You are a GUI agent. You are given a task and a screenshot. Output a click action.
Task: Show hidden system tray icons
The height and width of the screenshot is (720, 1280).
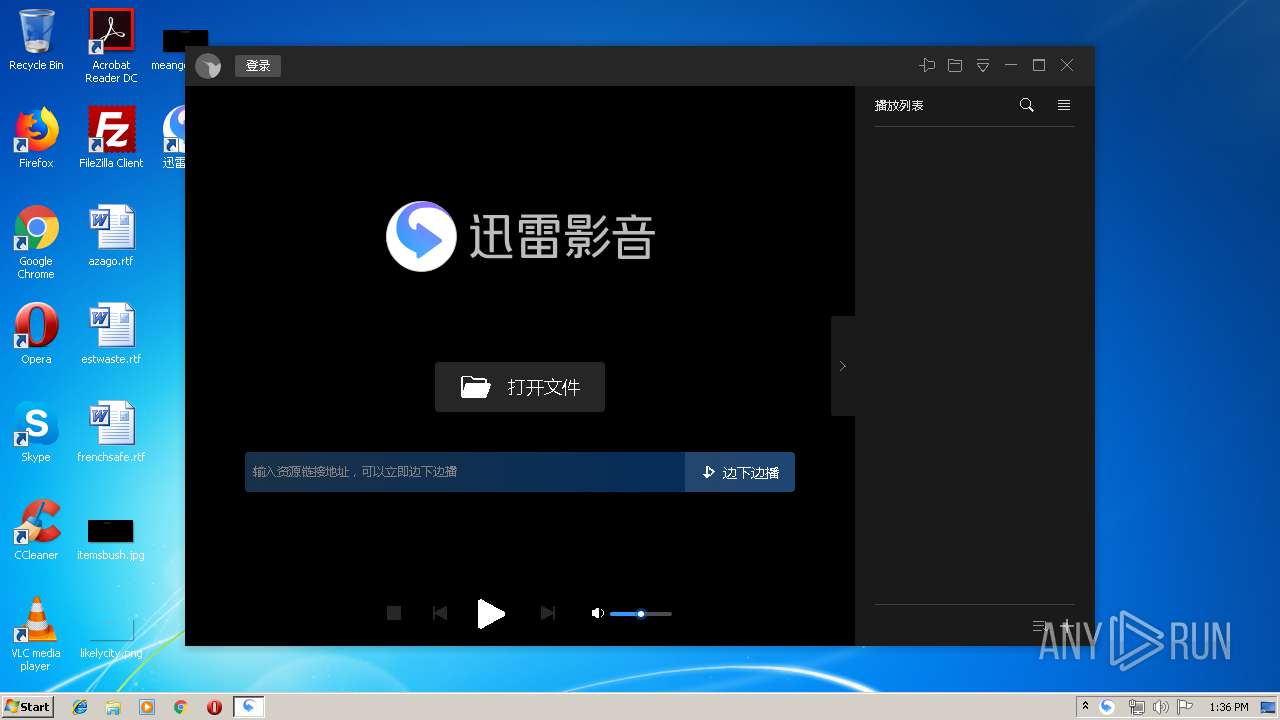pos(1085,707)
